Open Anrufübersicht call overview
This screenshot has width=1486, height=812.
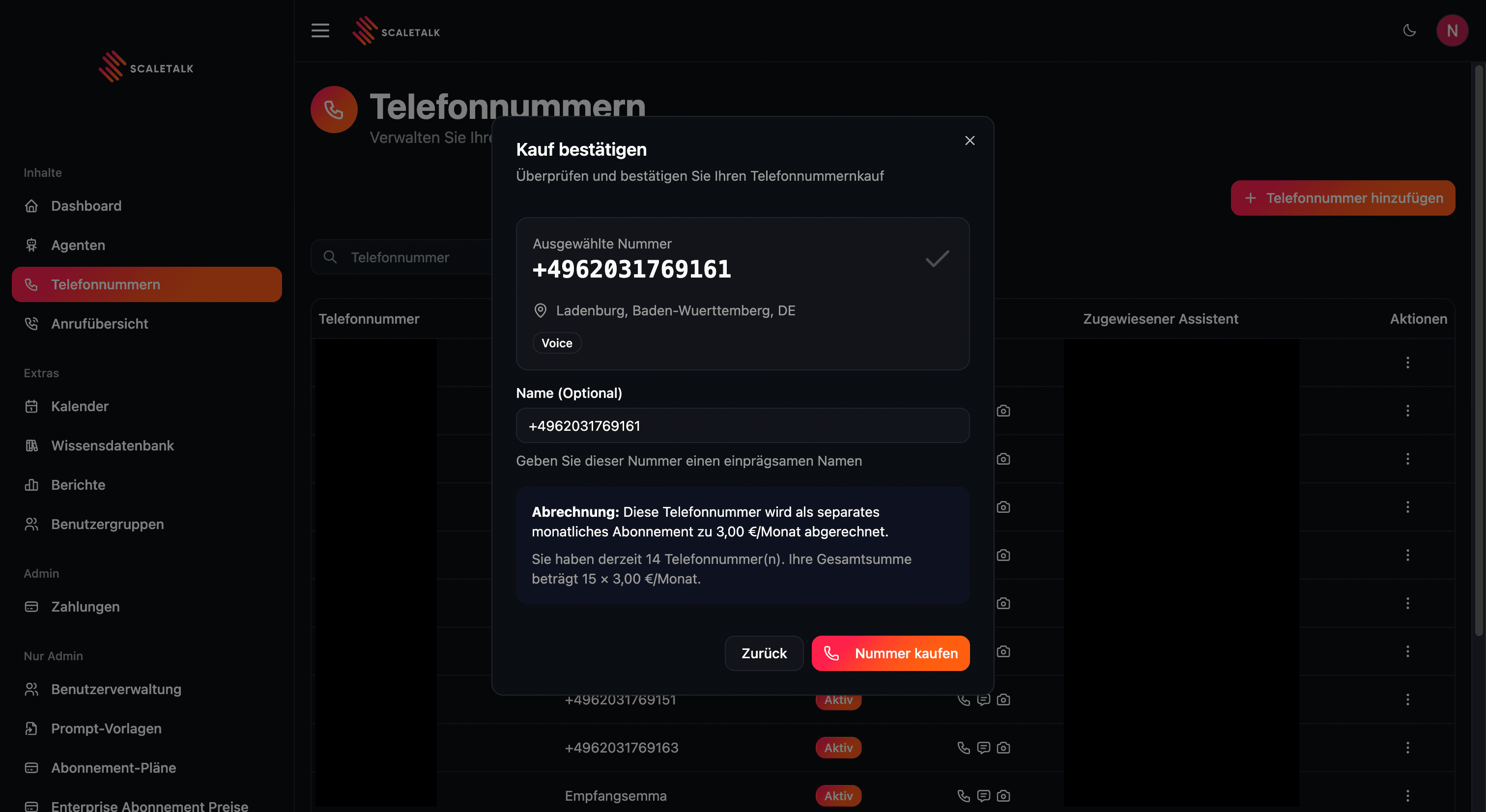click(x=99, y=324)
